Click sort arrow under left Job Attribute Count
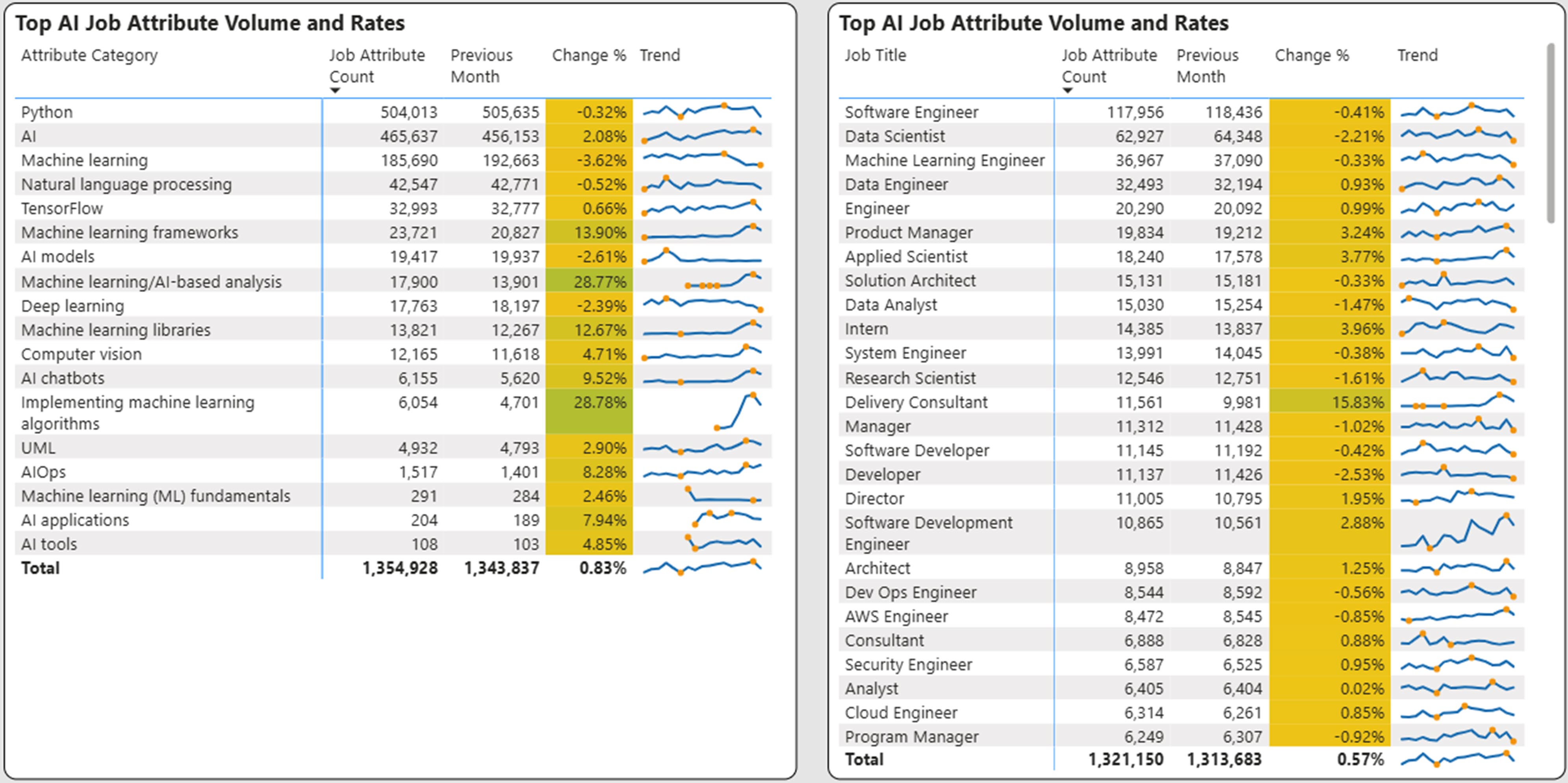The width and height of the screenshot is (1568, 783). pos(335,91)
